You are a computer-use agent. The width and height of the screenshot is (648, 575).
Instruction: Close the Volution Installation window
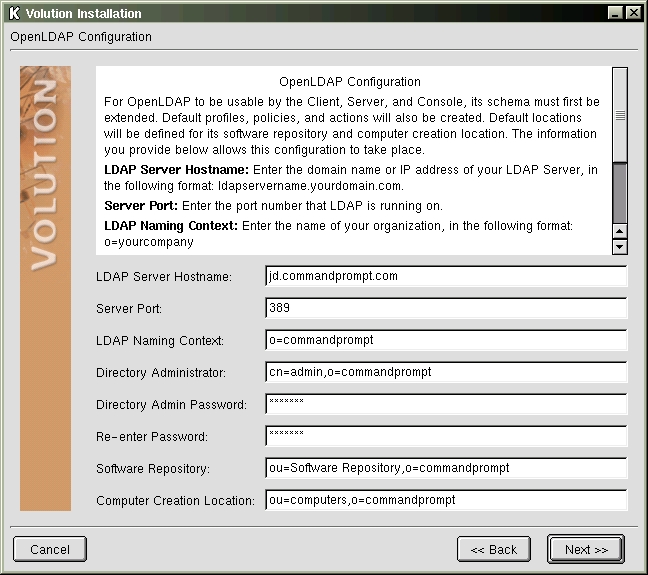(x=635, y=13)
